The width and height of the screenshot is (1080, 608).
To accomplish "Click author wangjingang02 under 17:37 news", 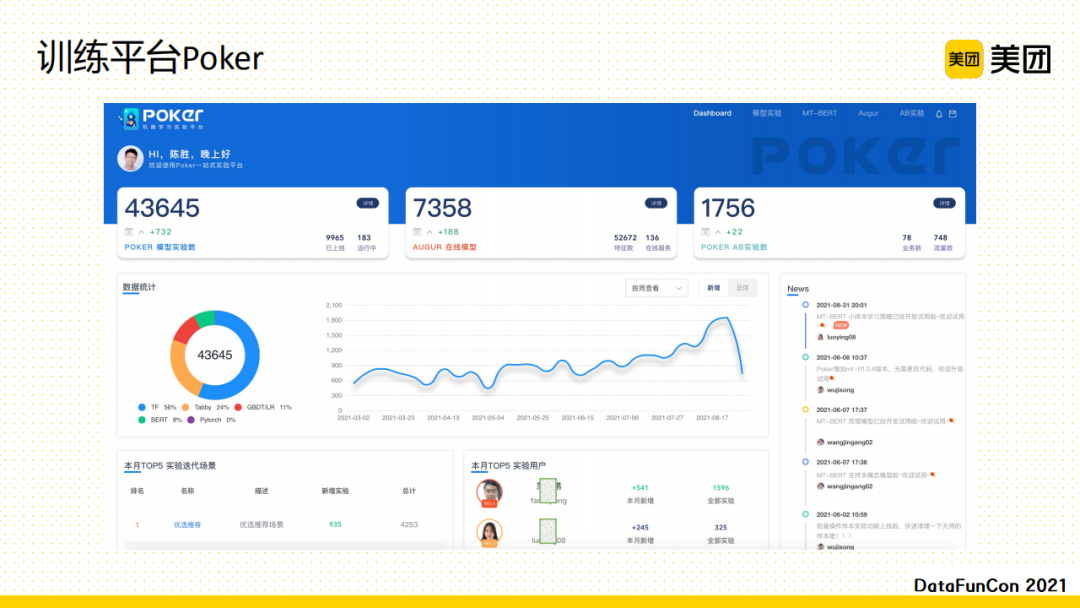I will tap(849, 442).
